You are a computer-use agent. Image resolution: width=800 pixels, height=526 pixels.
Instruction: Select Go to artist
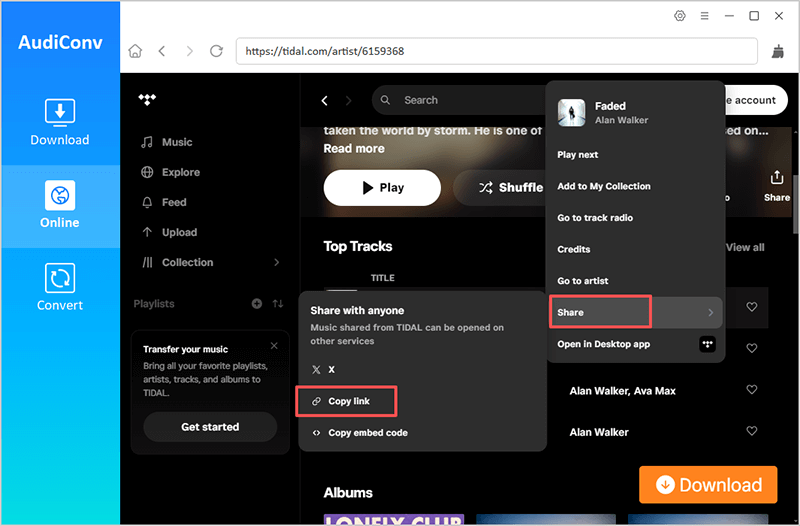coord(583,281)
